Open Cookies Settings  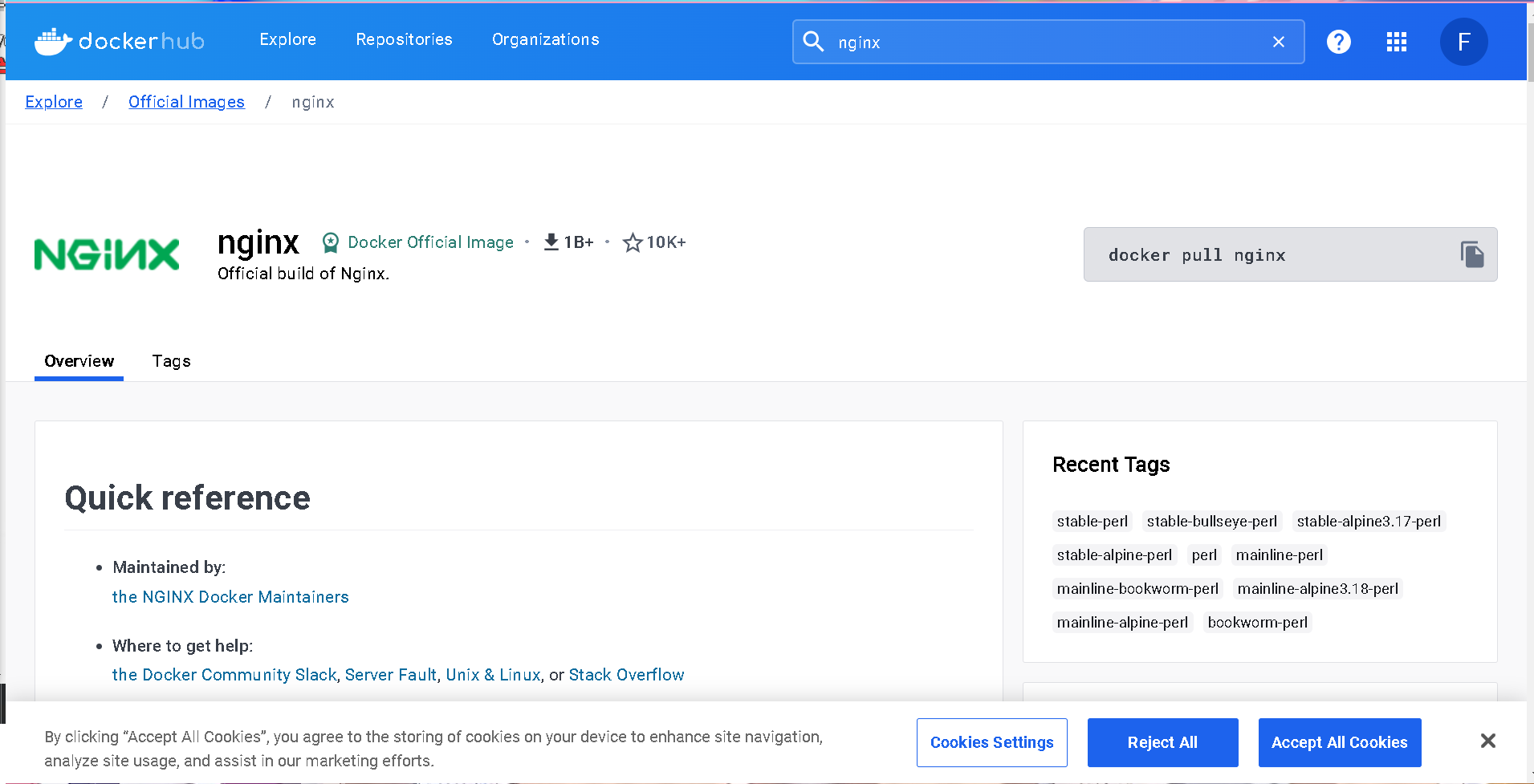coord(991,742)
